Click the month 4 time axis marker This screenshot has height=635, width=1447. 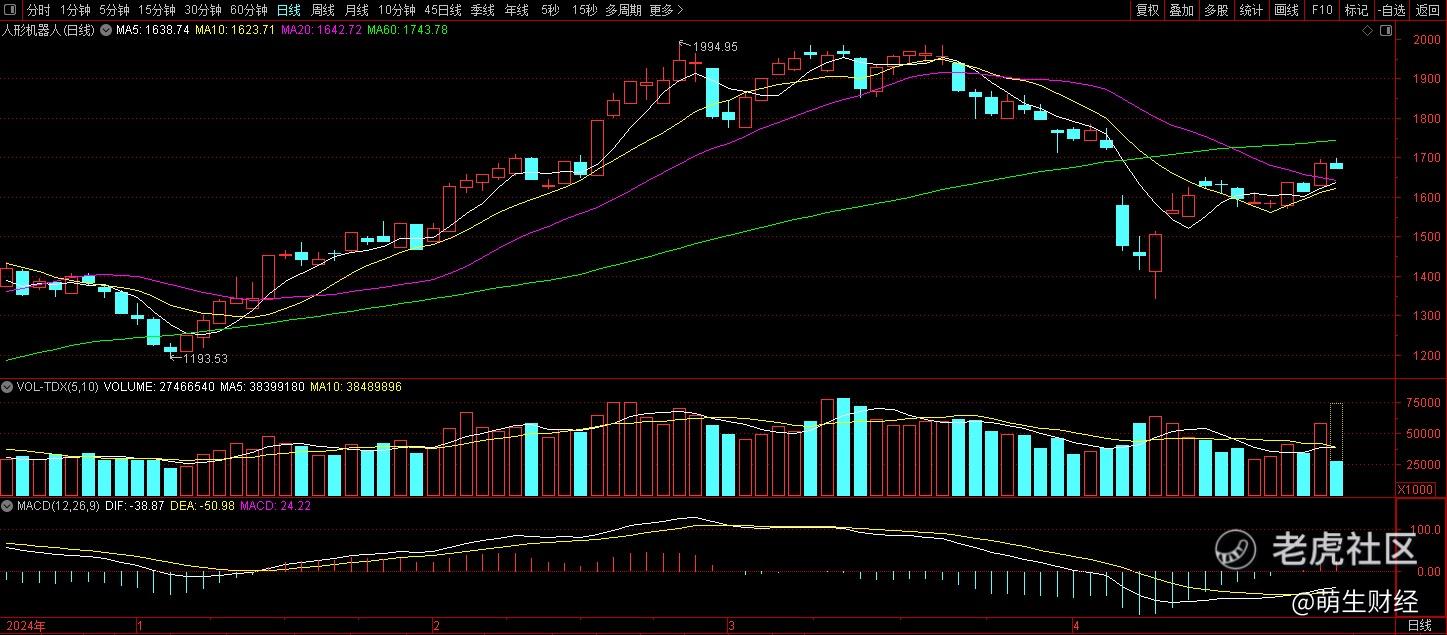(x=1076, y=626)
